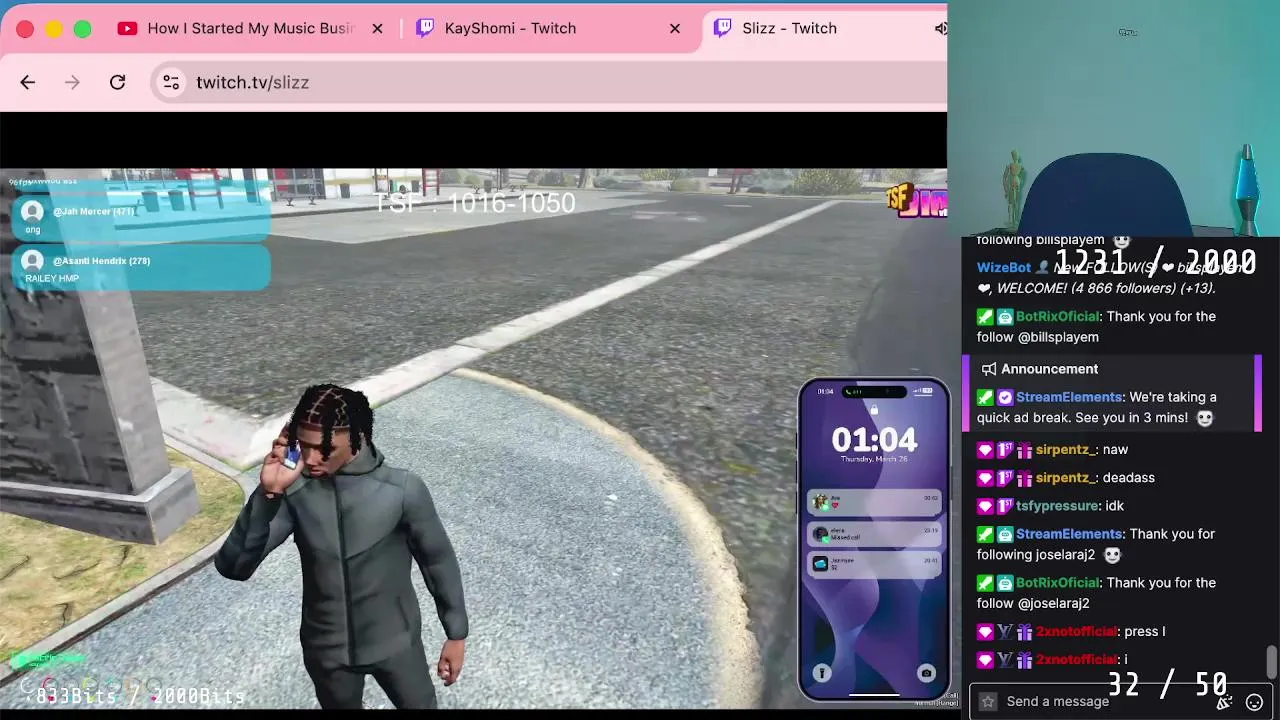
Task: Open the $2 payment notification on phone
Action: click(x=874, y=565)
